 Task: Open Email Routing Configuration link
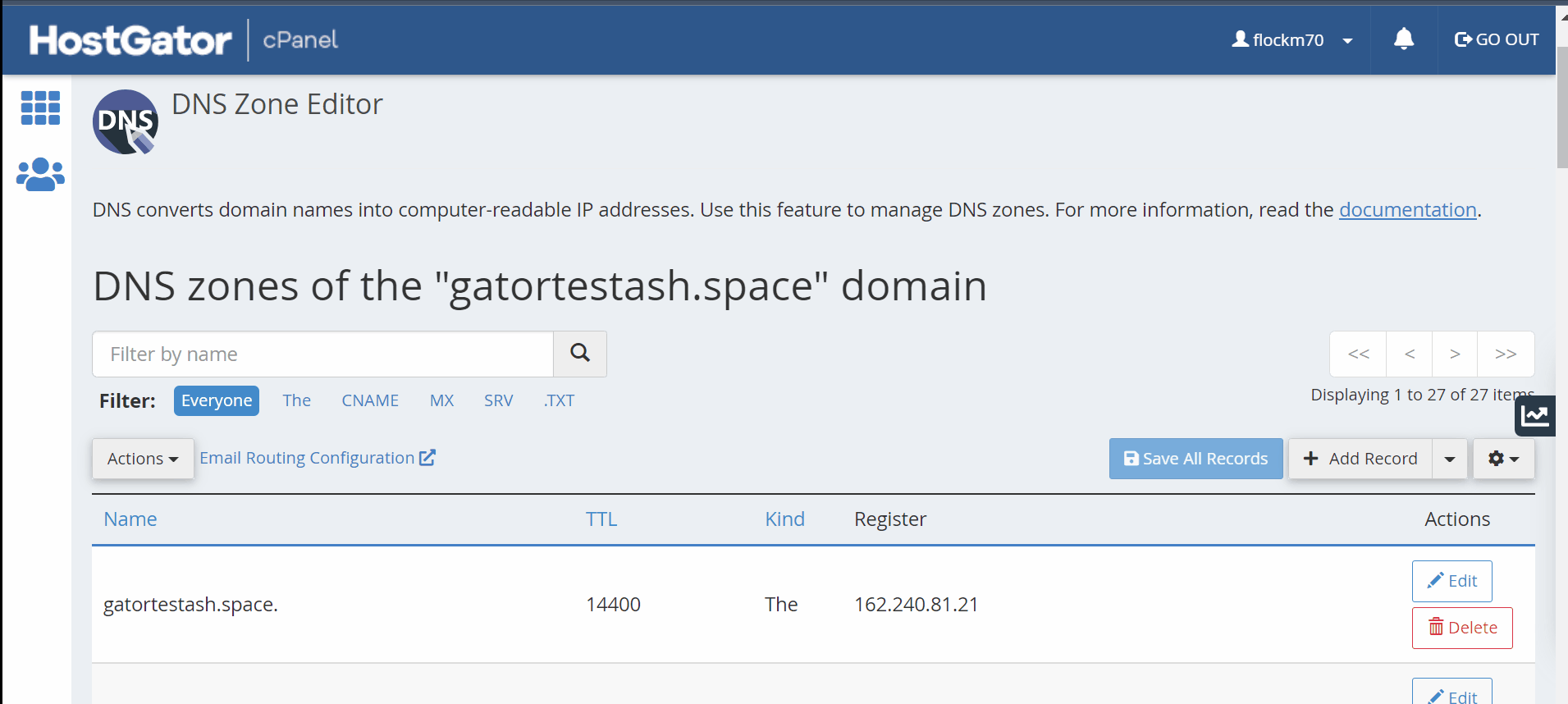tap(317, 458)
